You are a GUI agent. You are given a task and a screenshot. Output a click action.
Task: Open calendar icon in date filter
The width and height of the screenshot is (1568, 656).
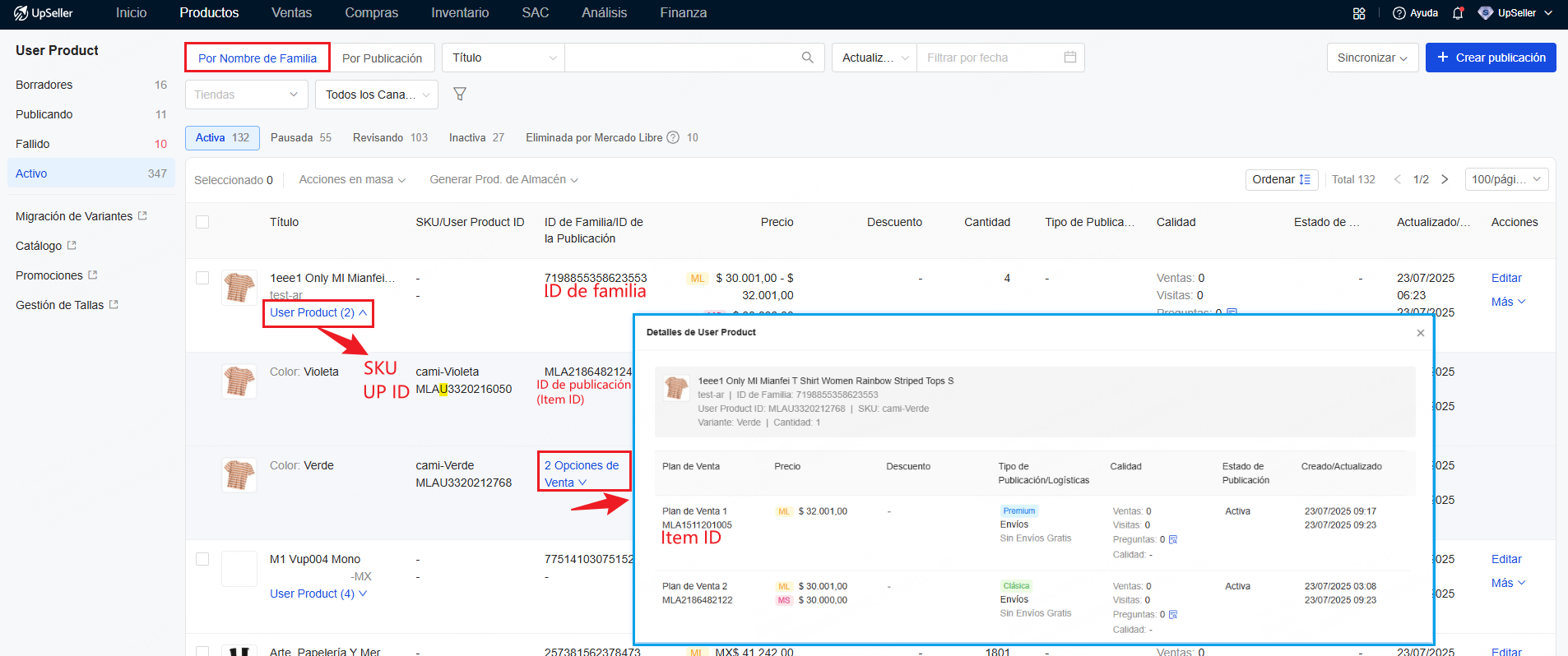pyautogui.click(x=1069, y=58)
